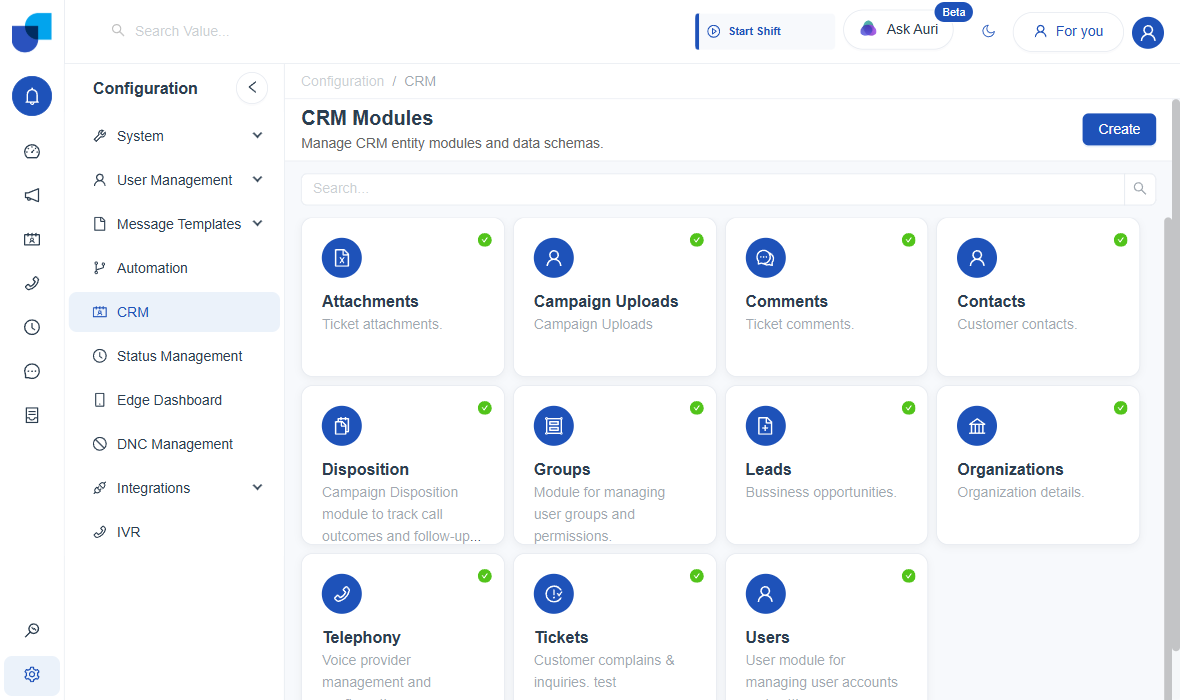
Task: Open Edge Dashboard in sidebar
Action: [x=174, y=400]
